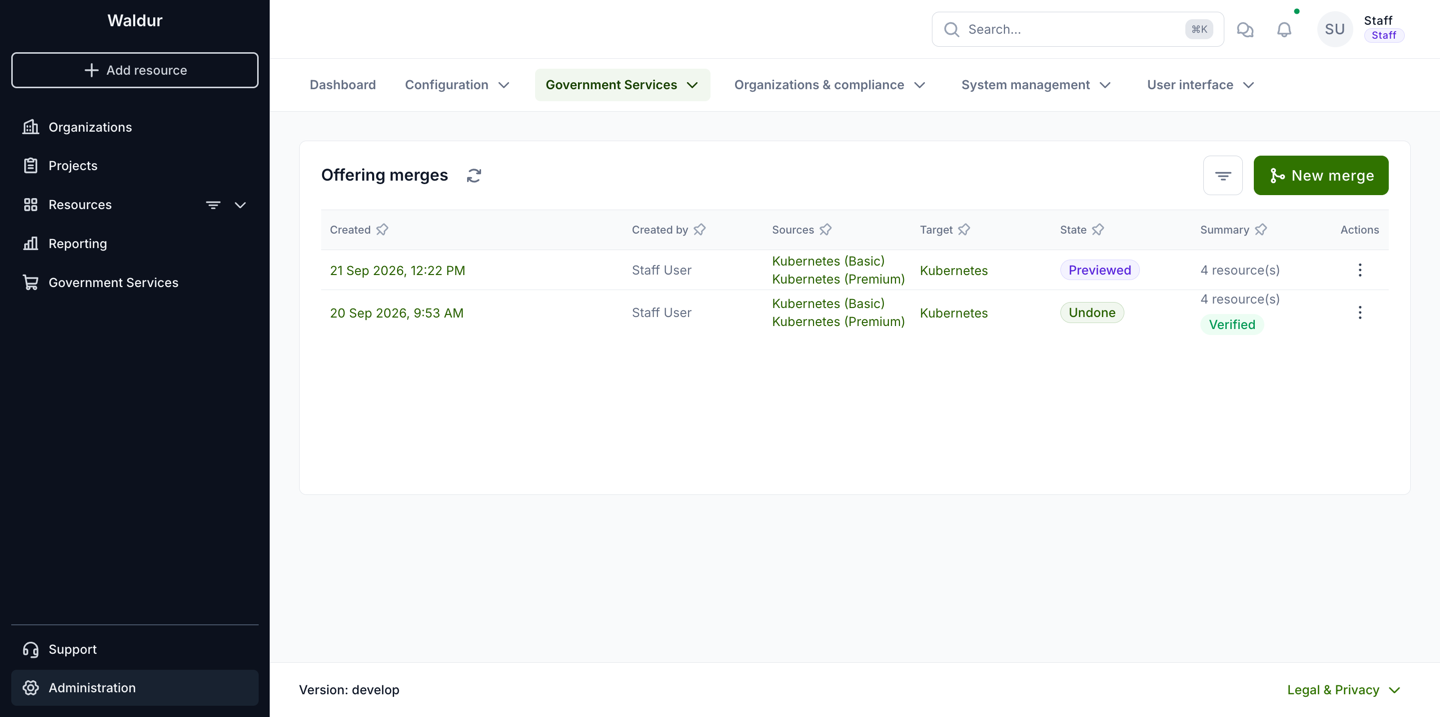The image size is (1440, 717).
Task: Open the System management menu
Action: coord(1036,85)
